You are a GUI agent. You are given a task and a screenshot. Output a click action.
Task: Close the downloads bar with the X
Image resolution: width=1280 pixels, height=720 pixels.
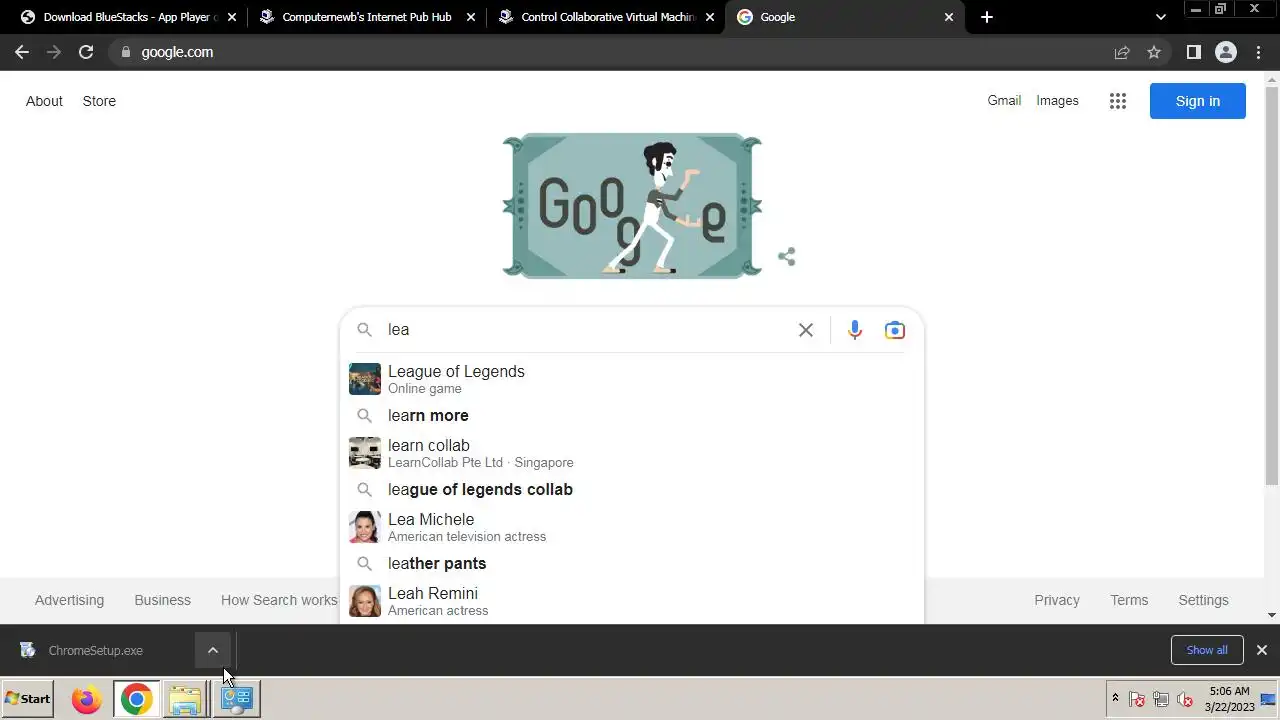point(1262,650)
